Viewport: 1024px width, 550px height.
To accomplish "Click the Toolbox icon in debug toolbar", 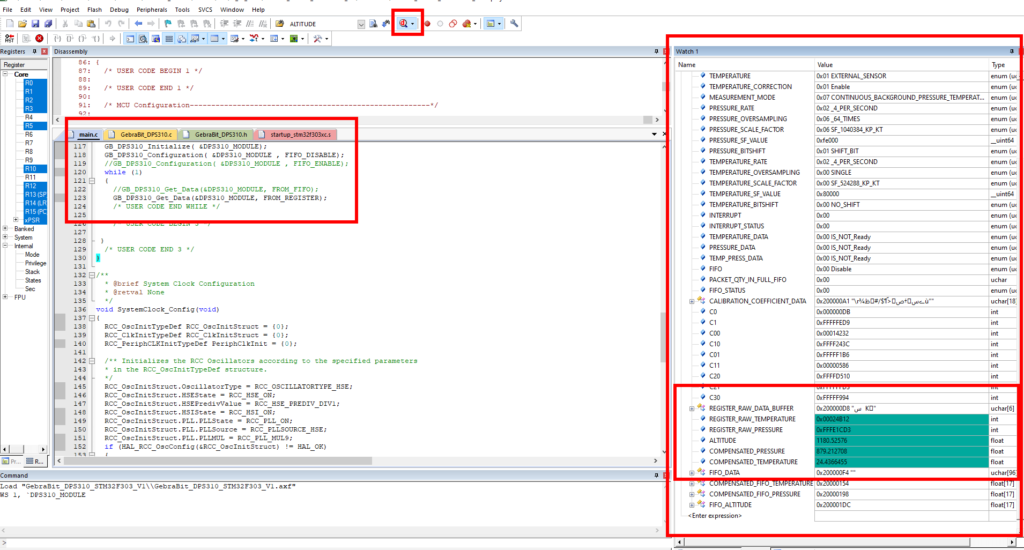I will [x=317, y=39].
